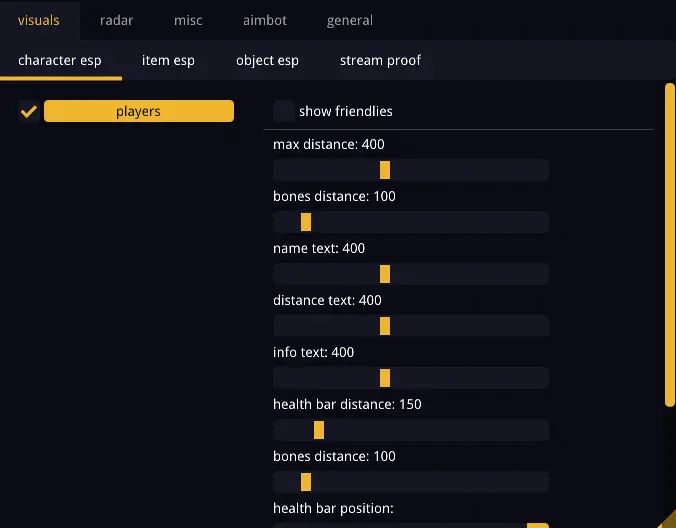Select the aimbot tab
Image resolution: width=676 pixels, height=528 pixels.
(x=264, y=20)
